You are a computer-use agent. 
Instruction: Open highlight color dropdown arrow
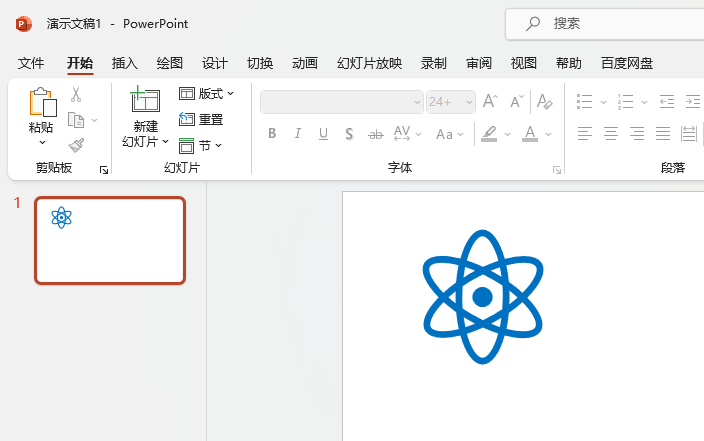507,134
